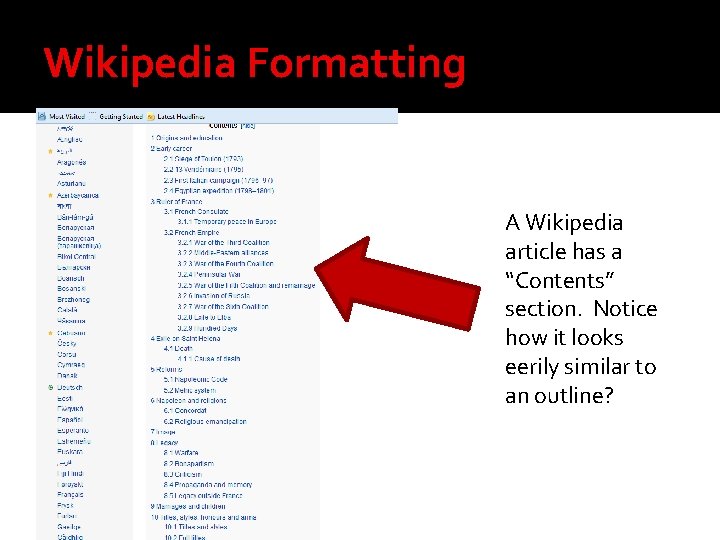Jump to section 8 Legacy

pos(164,443)
